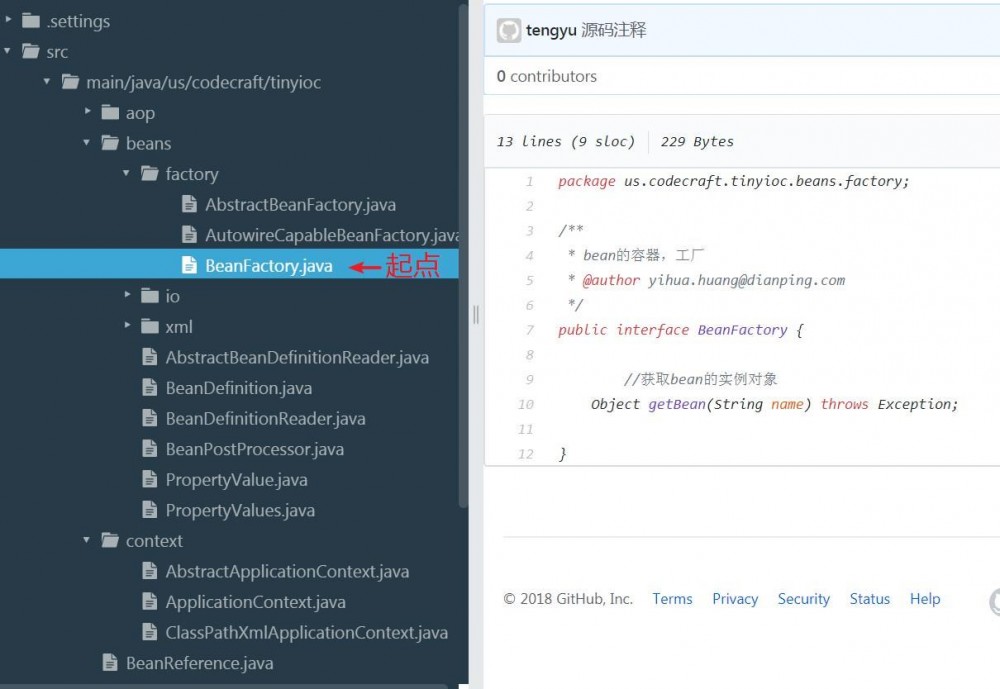Open the Status footer link
Image resolution: width=1000 pixels, height=689 pixels.
869,598
